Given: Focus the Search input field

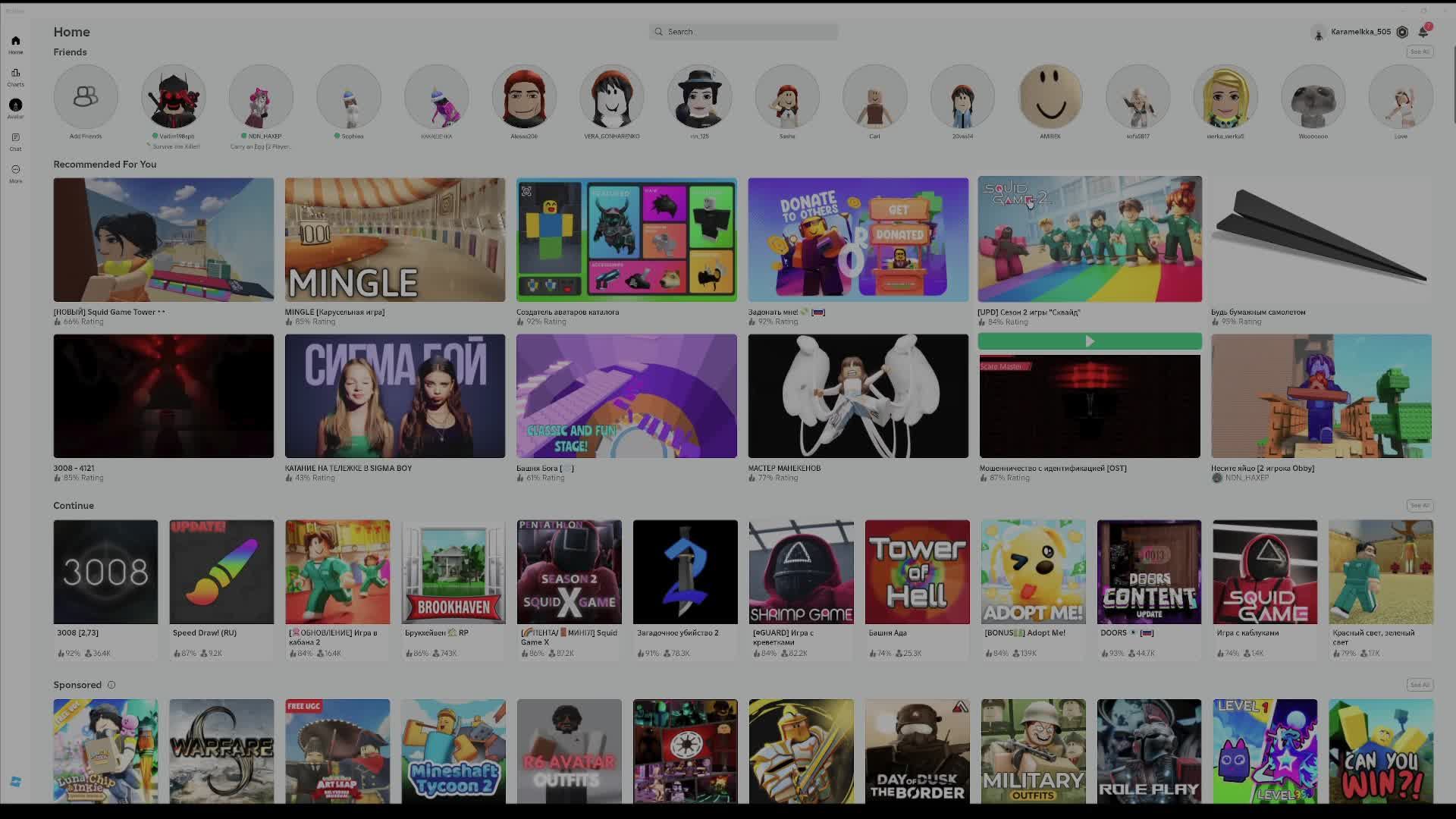Looking at the screenshot, I should pyautogui.click(x=743, y=32).
